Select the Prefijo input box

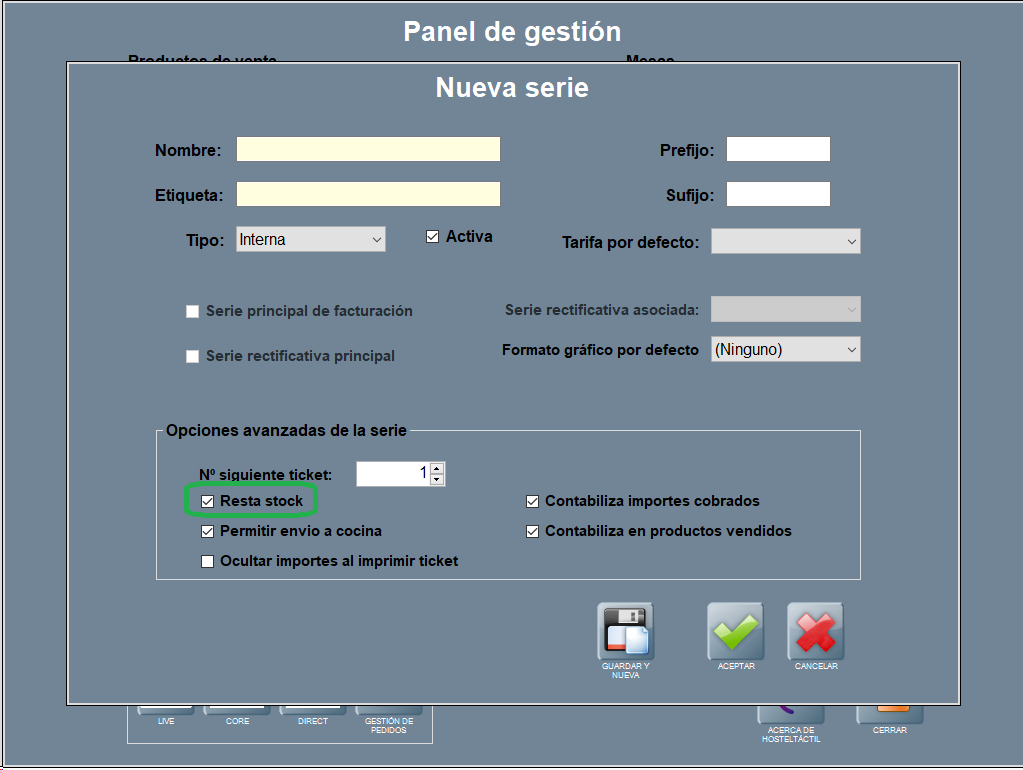pyautogui.click(x=778, y=150)
